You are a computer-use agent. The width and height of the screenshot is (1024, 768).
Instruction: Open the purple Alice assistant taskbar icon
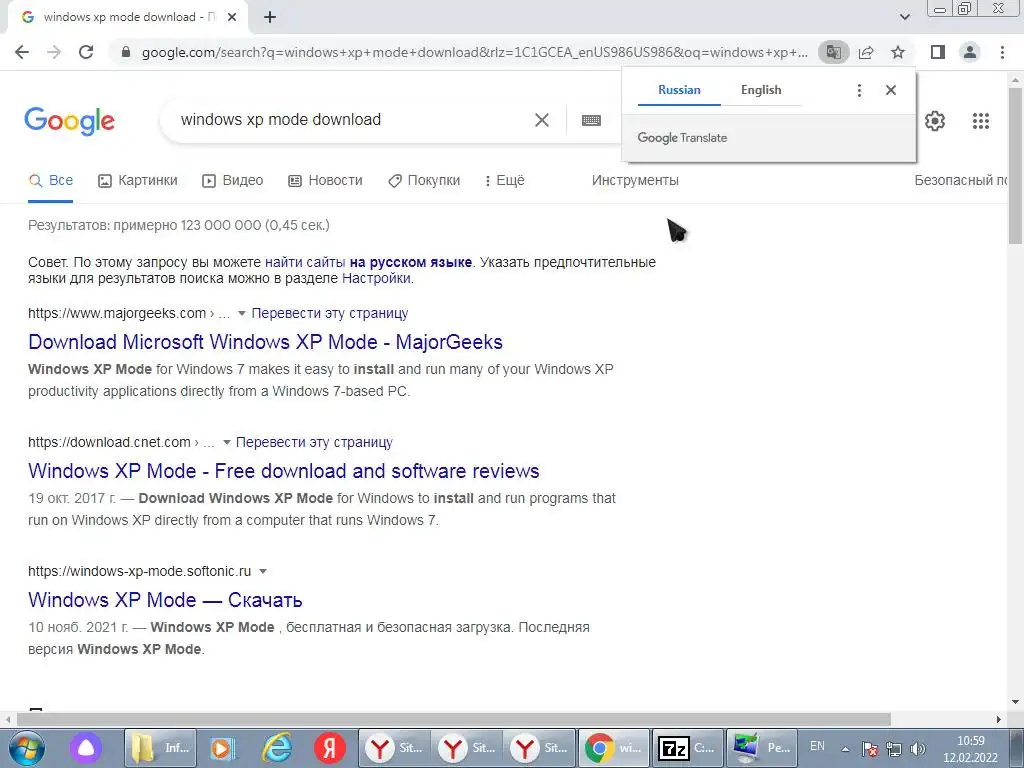click(86, 748)
